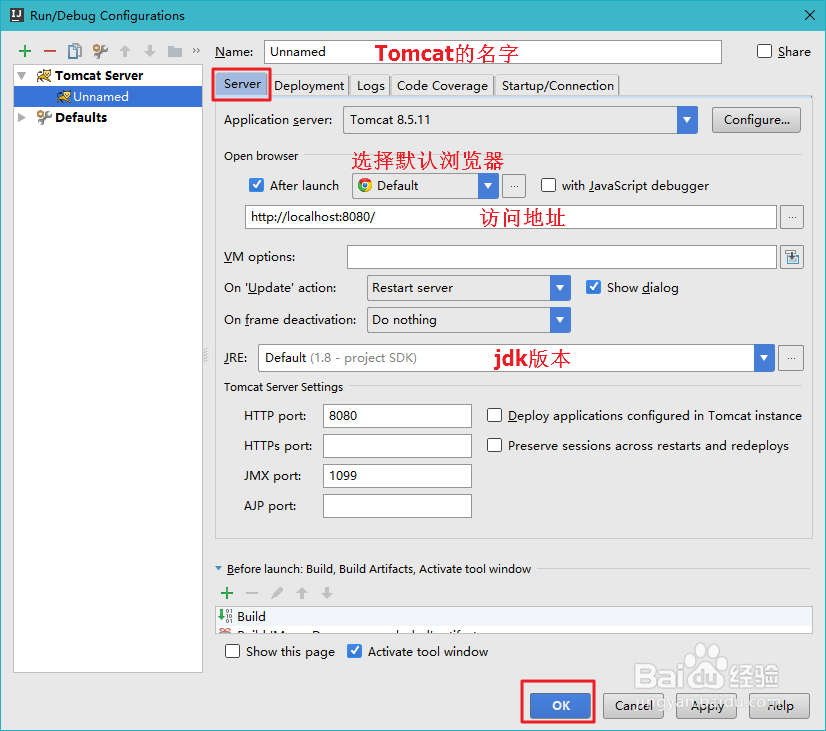
Task: Click JMX port field showing 1099
Action: tap(397, 476)
